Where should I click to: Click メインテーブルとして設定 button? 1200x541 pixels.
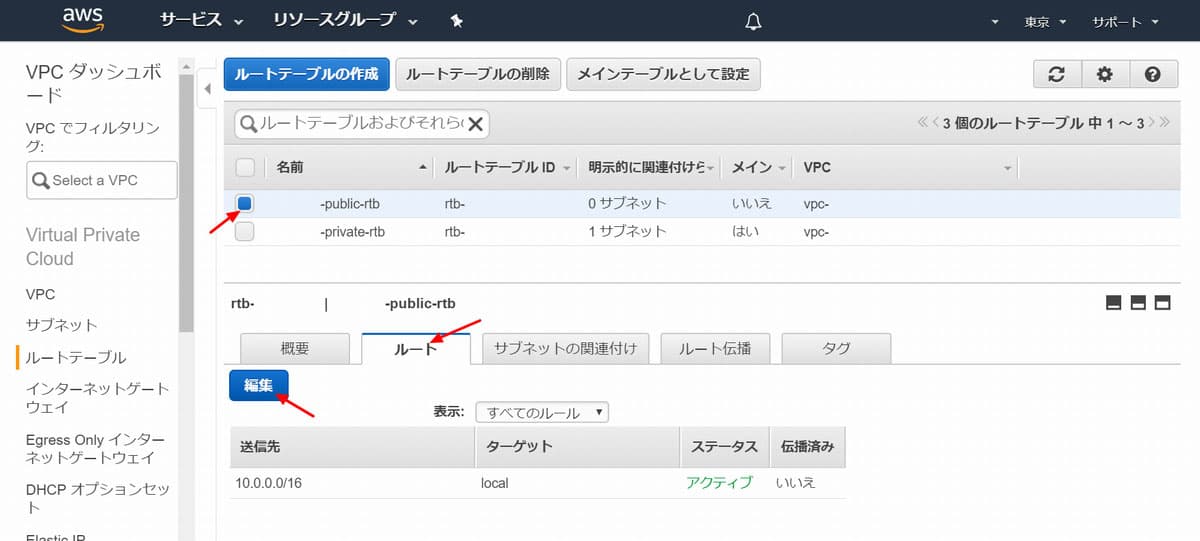(664, 74)
